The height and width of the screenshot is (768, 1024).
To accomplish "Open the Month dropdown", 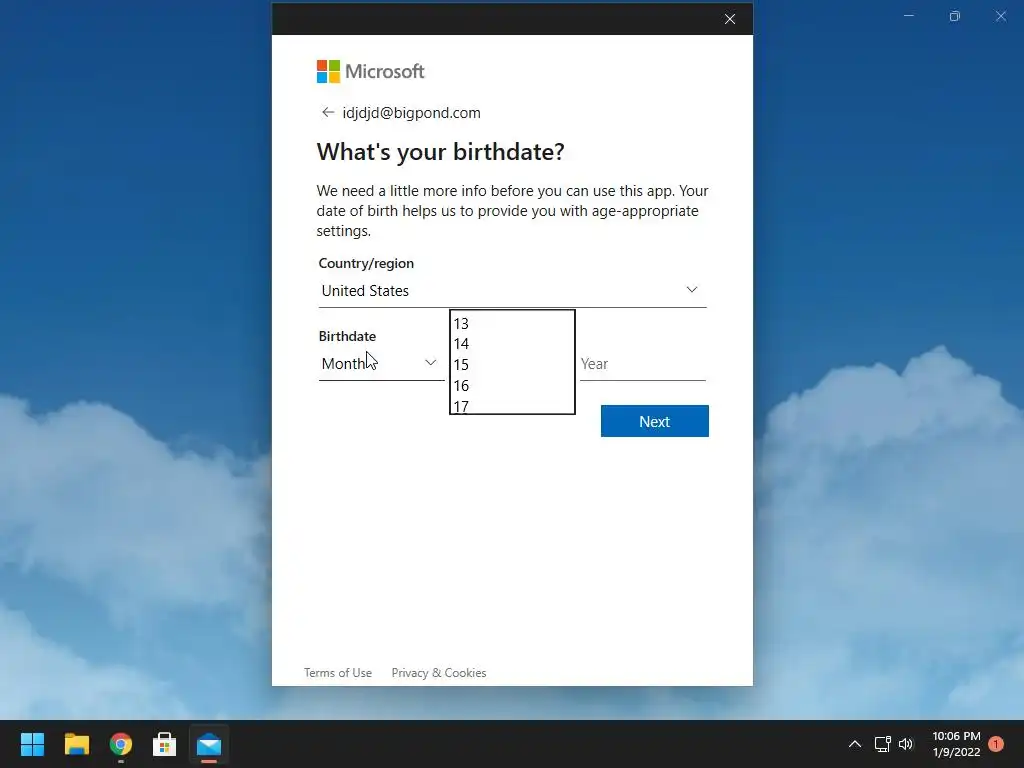I will point(381,363).
